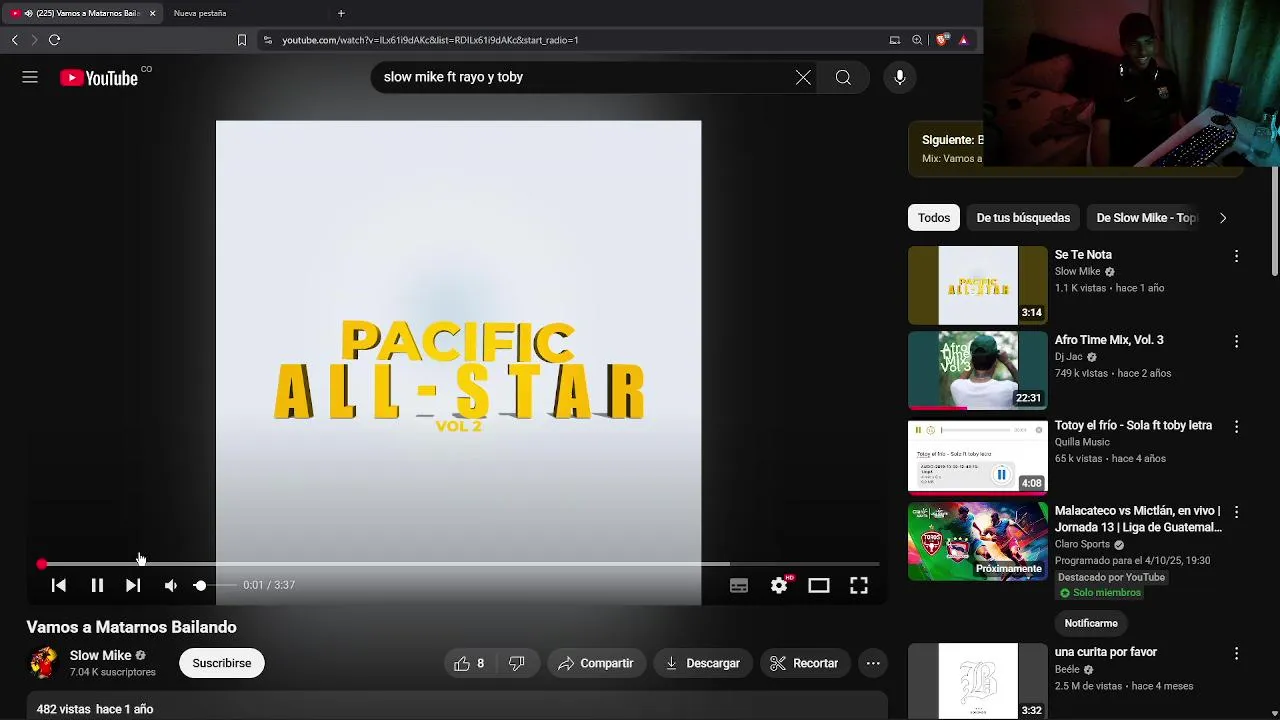The image size is (1280, 720).
Task: Click '482 vistas' description text
Action: [63, 709]
